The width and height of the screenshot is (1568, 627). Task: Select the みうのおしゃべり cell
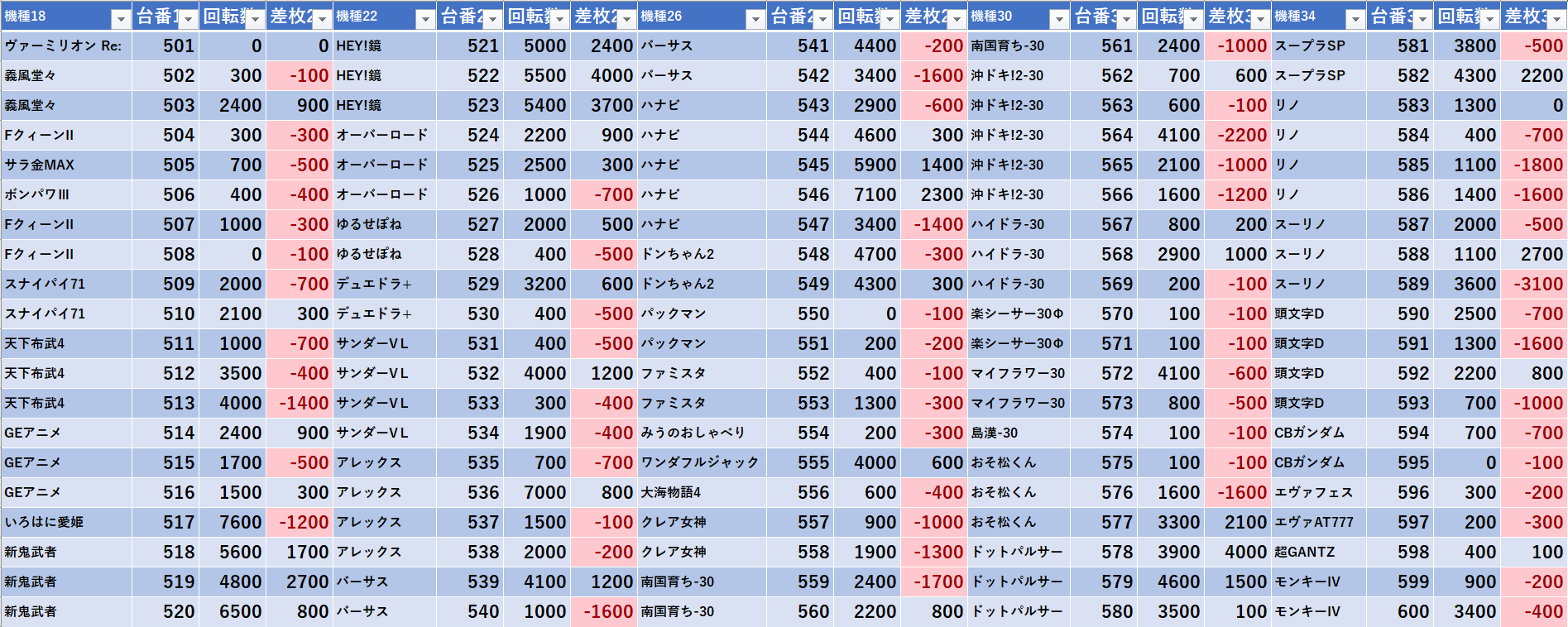coord(702,433)
